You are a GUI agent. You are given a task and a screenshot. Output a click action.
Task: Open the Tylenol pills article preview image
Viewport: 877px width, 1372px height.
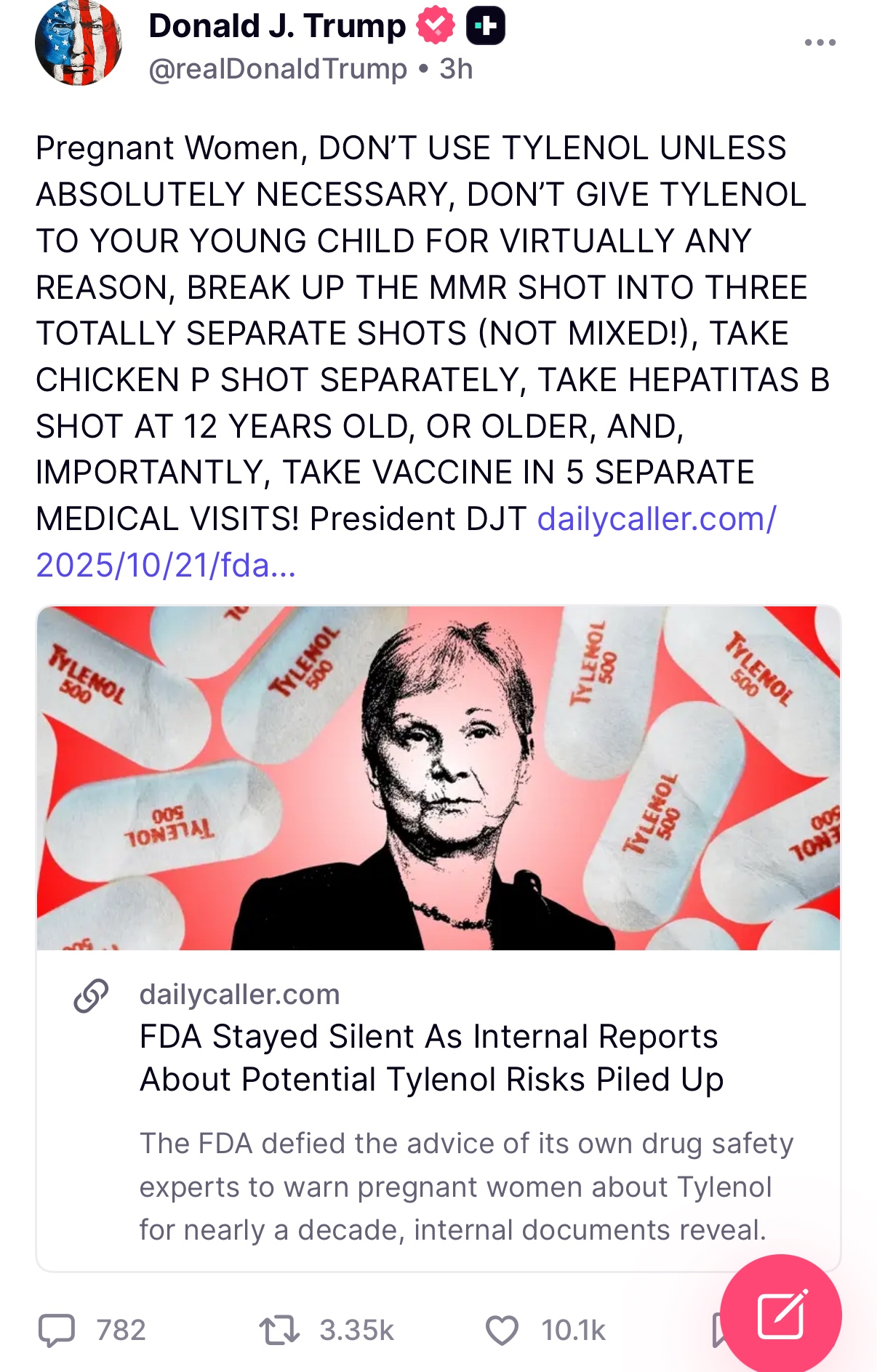[438, 778]
